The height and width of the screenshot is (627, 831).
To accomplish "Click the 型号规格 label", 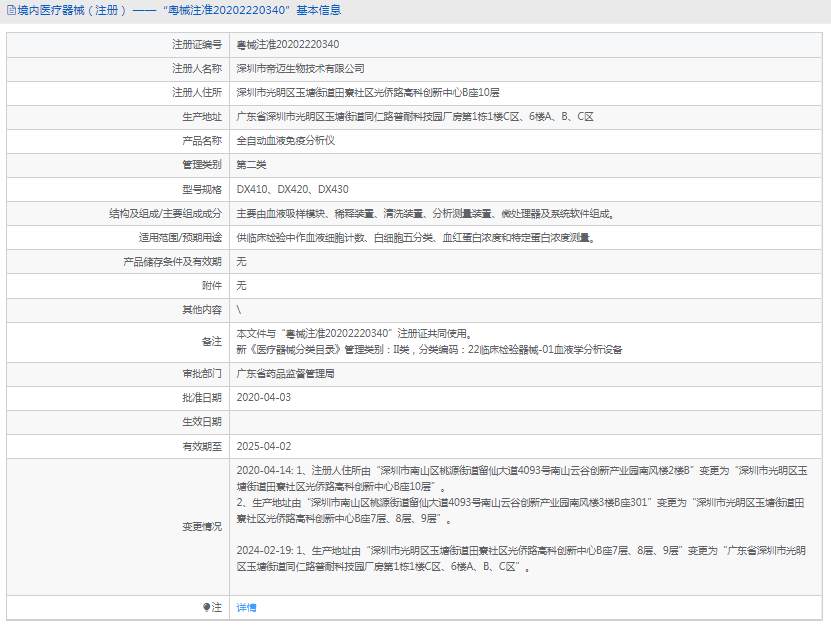I will tap(202, 189).
